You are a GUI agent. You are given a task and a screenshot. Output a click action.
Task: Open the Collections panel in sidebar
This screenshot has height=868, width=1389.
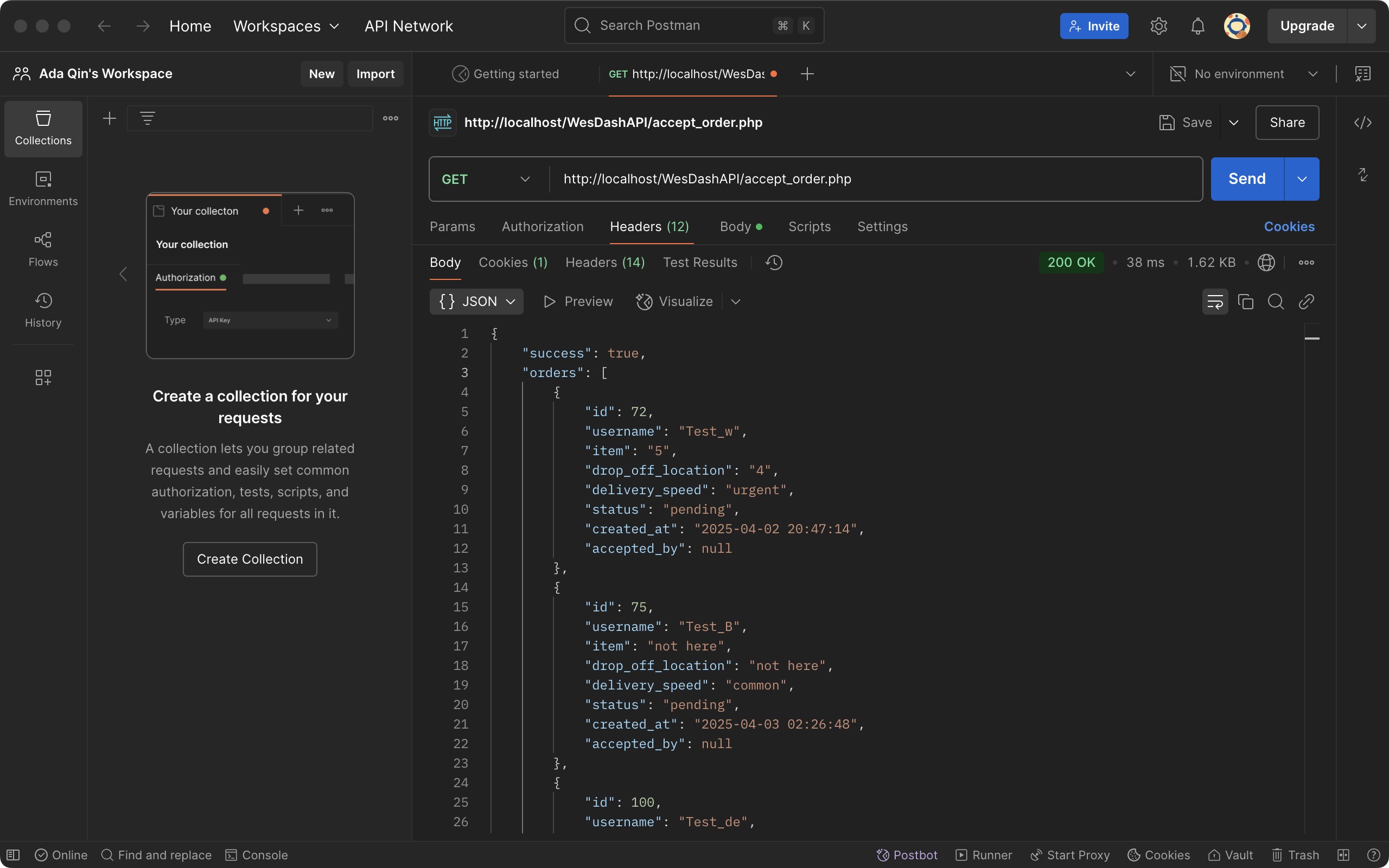pos(42,129)
